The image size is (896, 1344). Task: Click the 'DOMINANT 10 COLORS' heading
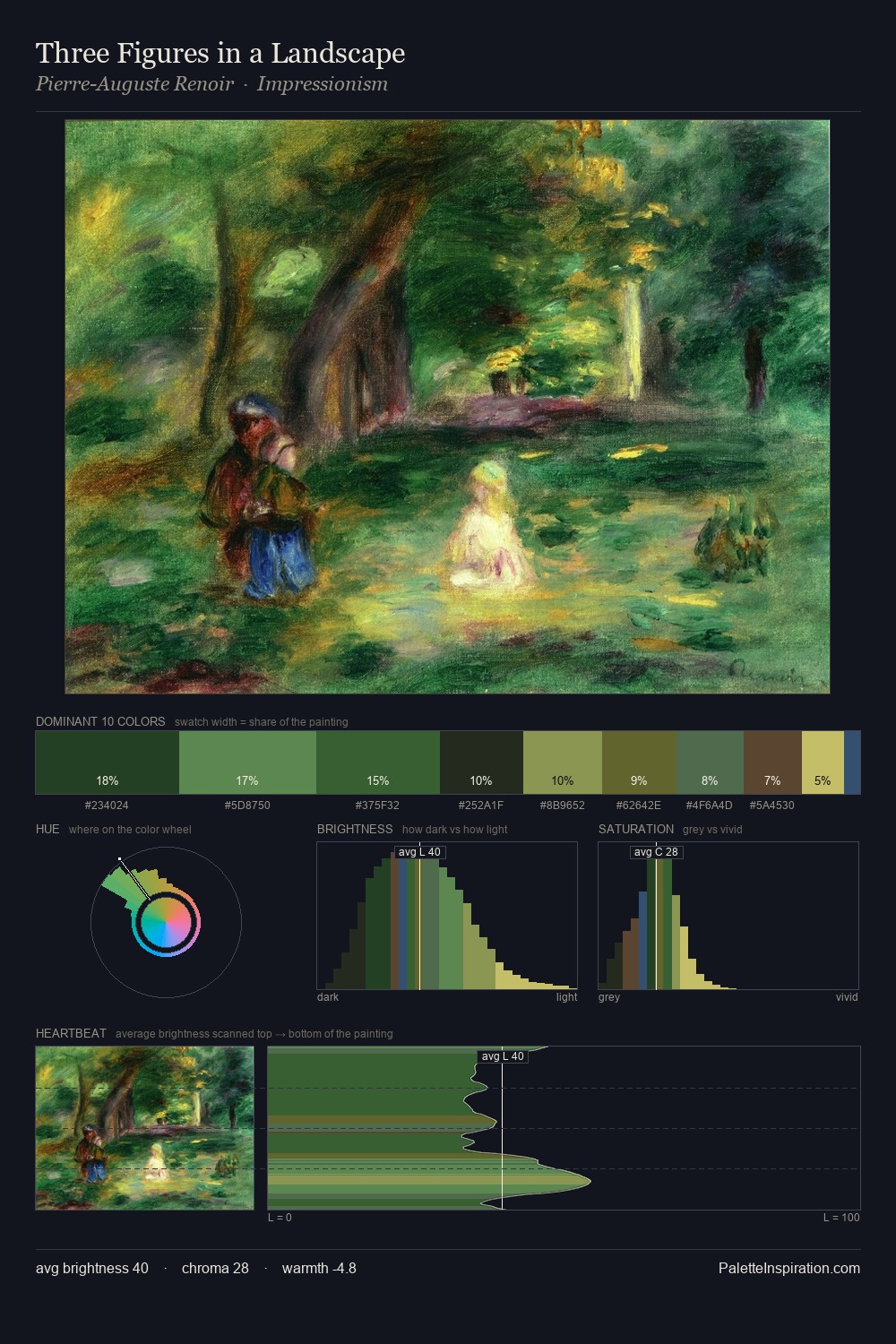[100, 722]
